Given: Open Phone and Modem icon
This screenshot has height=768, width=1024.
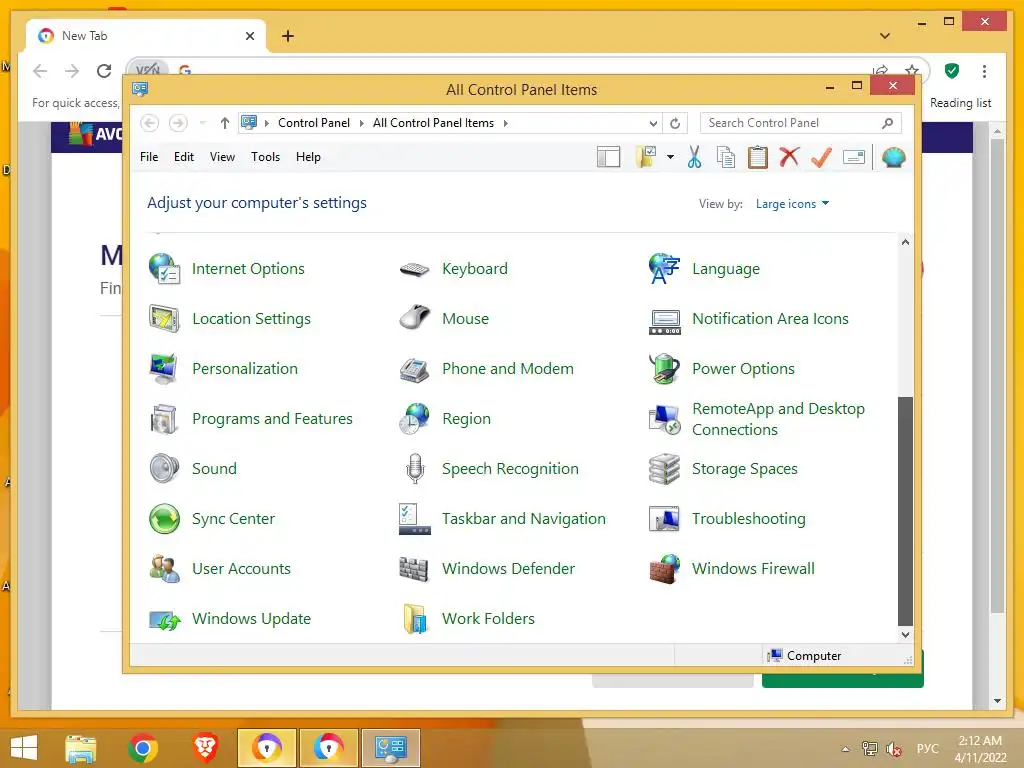Looking at the screenshot, I should pos(414,370).
